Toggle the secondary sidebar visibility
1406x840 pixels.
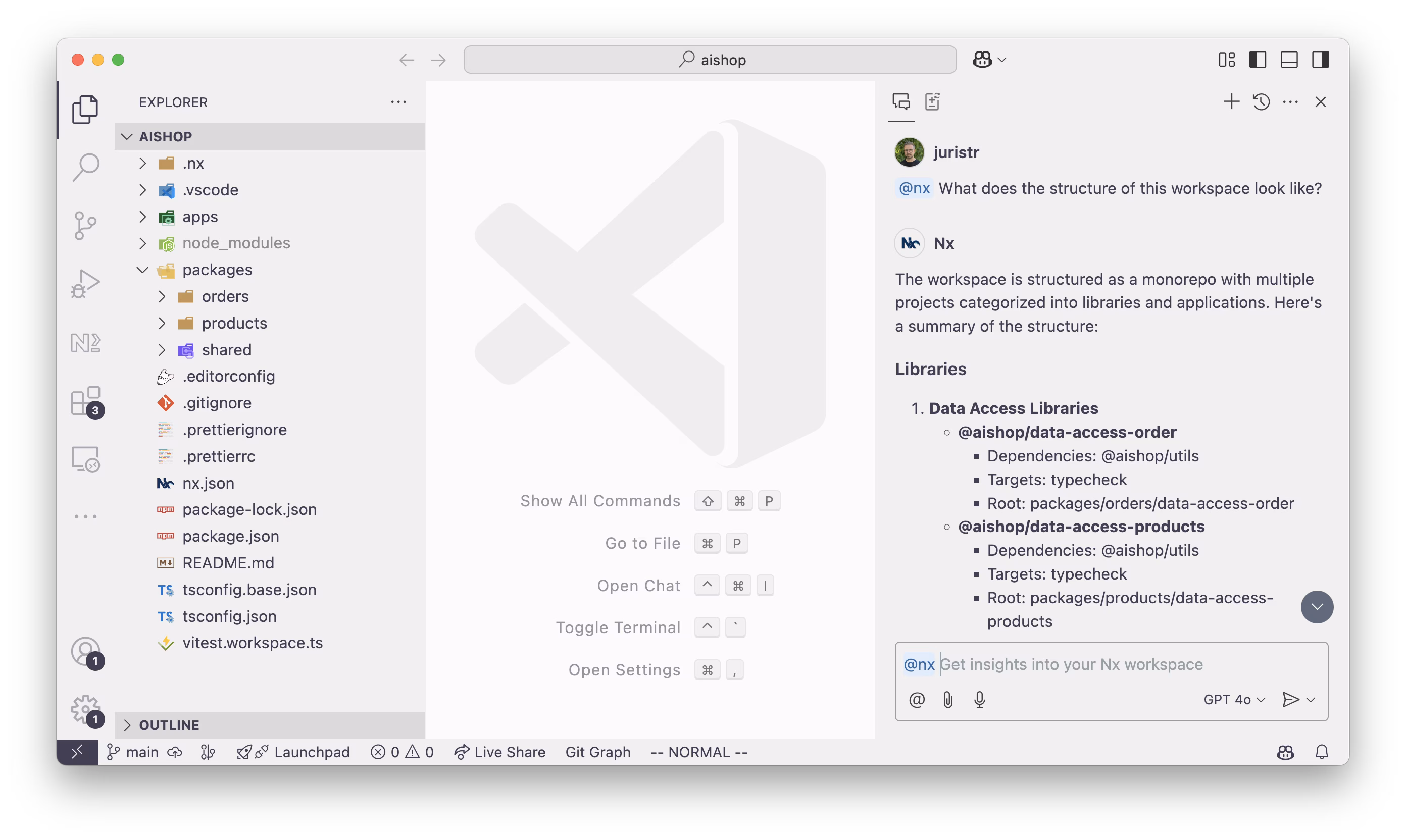pyautogui.click(x=1321, y=59)
